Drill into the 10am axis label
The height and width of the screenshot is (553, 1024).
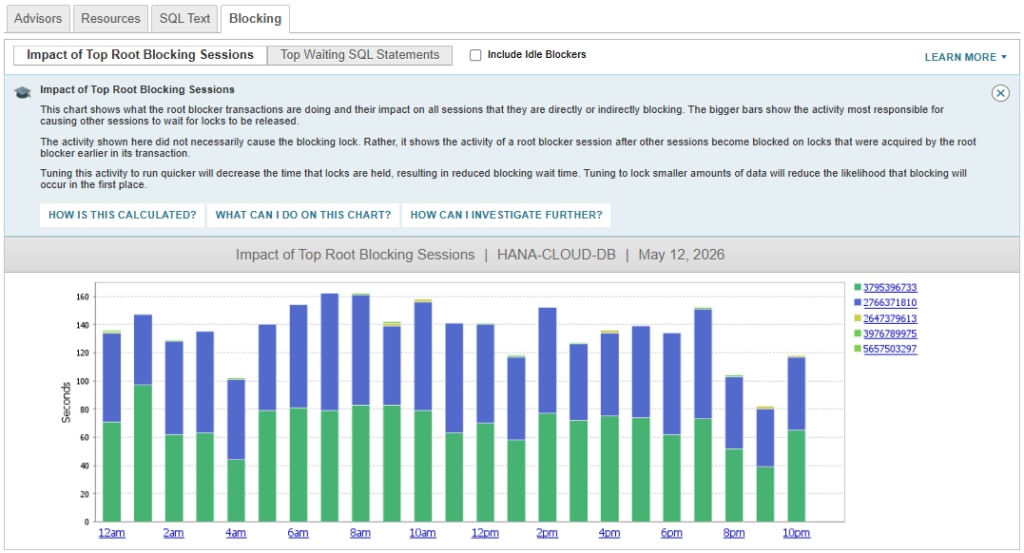[x=423, y=533]
